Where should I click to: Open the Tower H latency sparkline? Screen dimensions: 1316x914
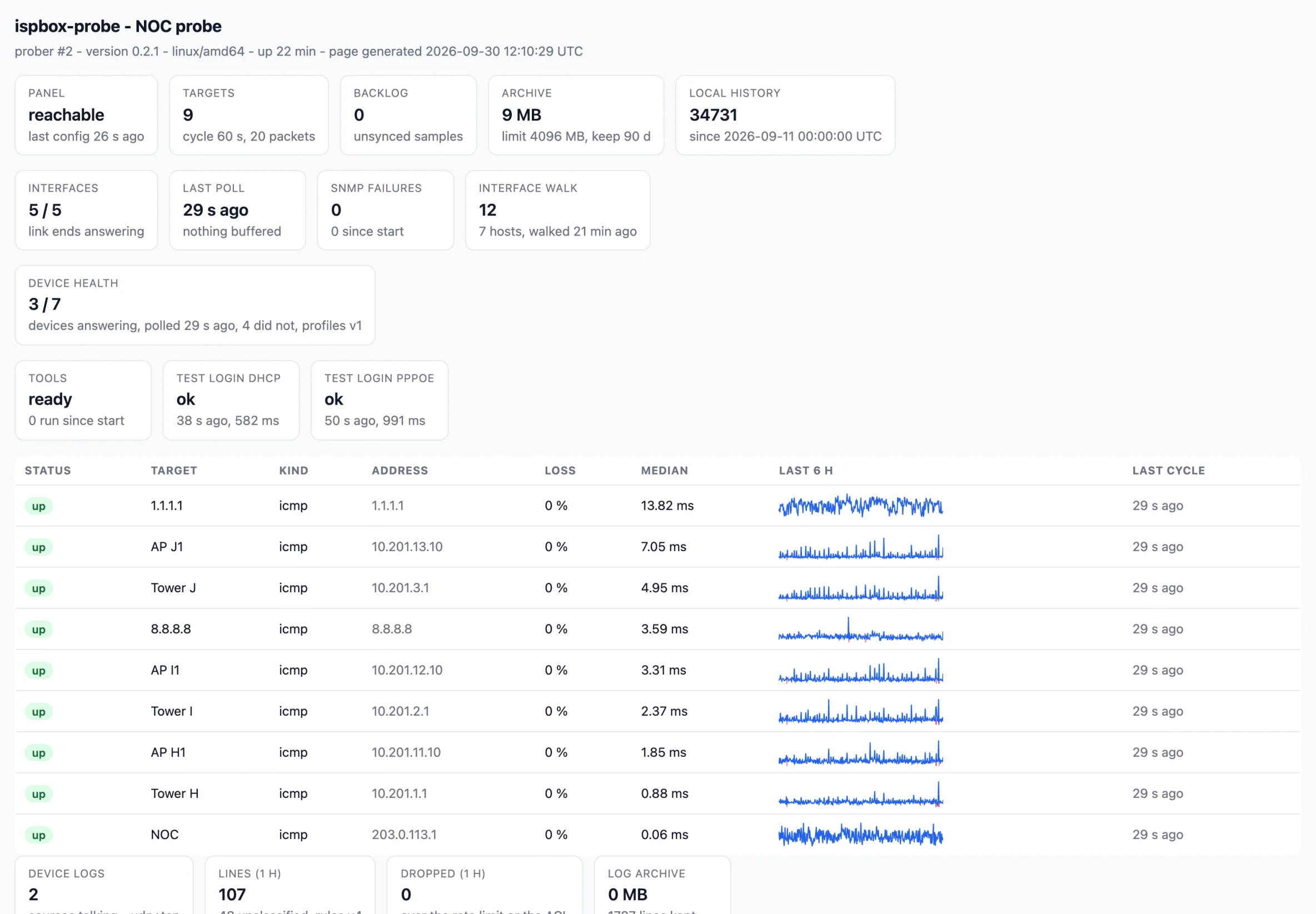861,795
